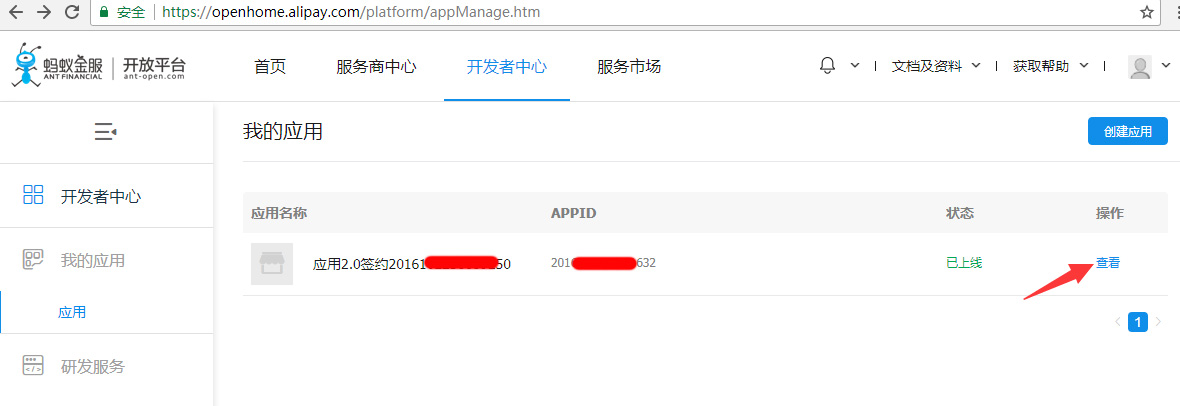Open the 服务商中心 tab
The width and height of the screenshot is (1180, 406).
click(x=376, y=67)
